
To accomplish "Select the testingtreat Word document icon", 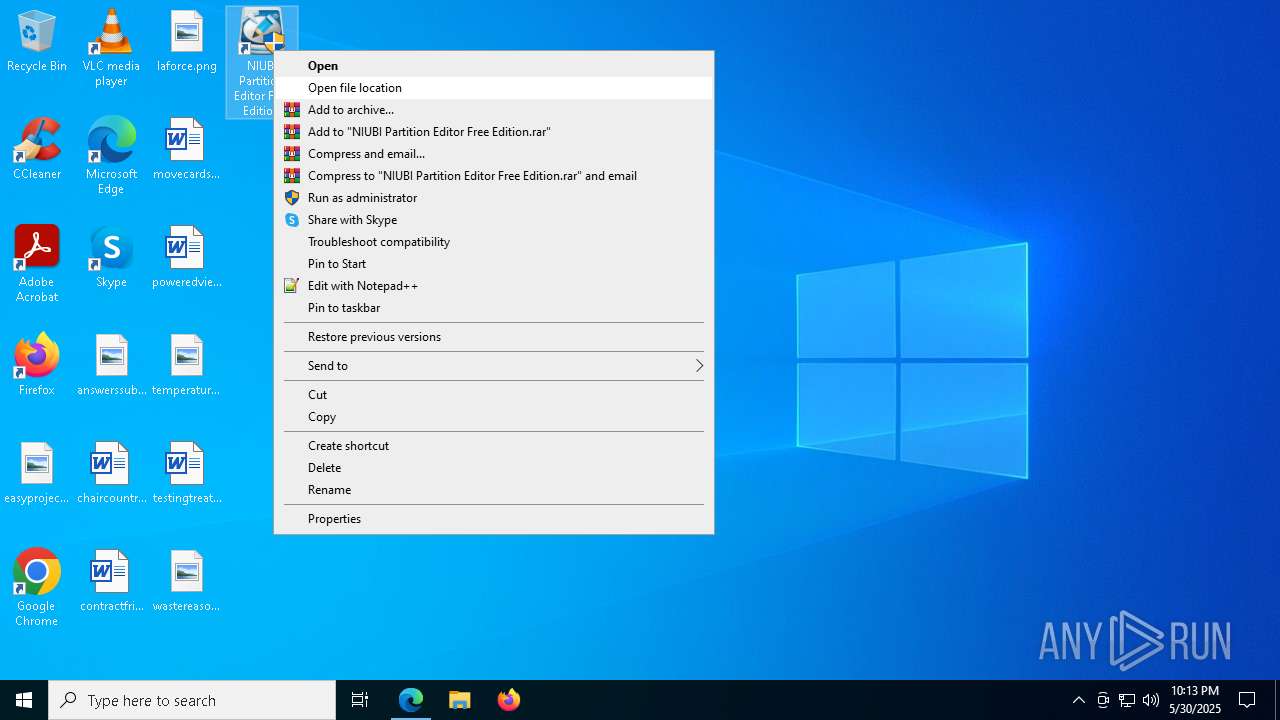I will tap(186, 474).
